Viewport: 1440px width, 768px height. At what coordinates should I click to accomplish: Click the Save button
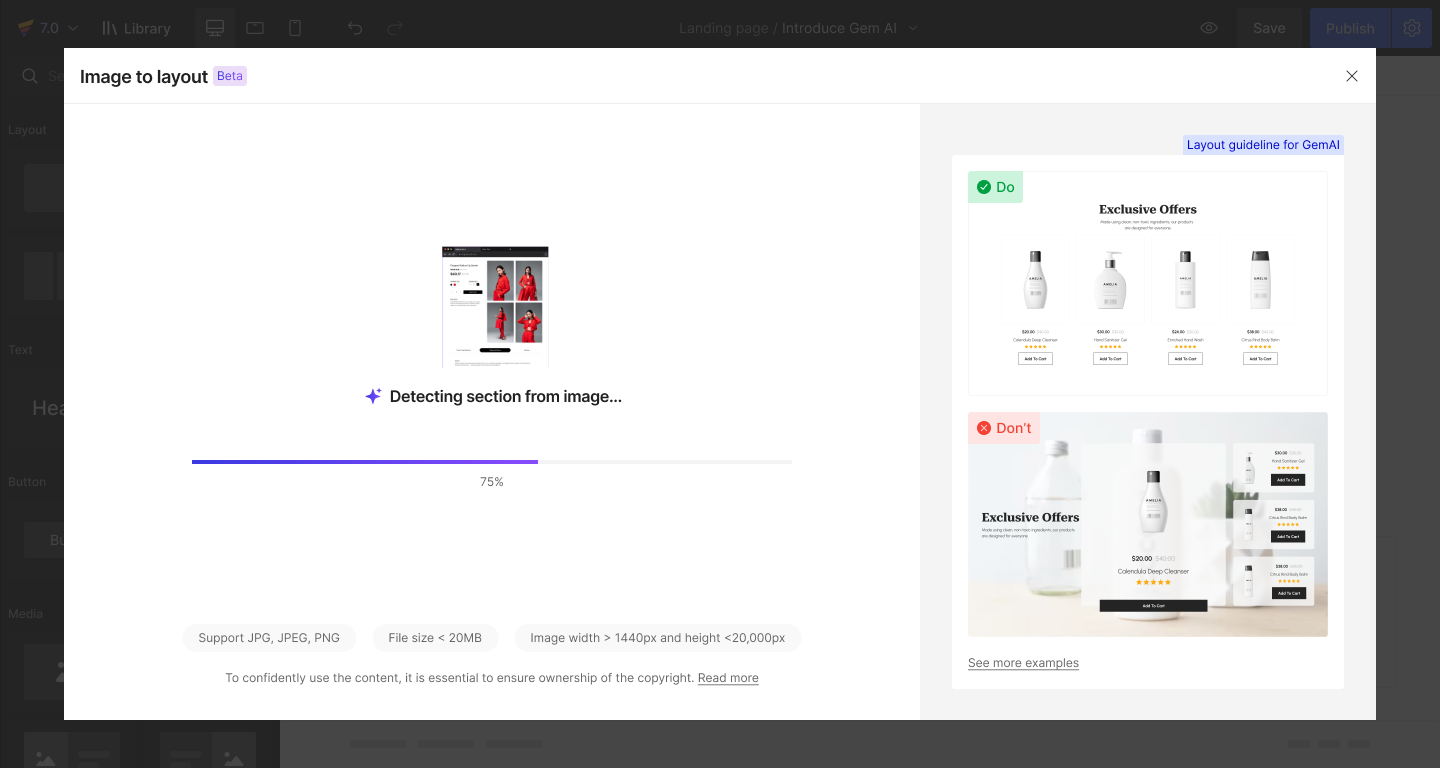tap(1269, 28)
